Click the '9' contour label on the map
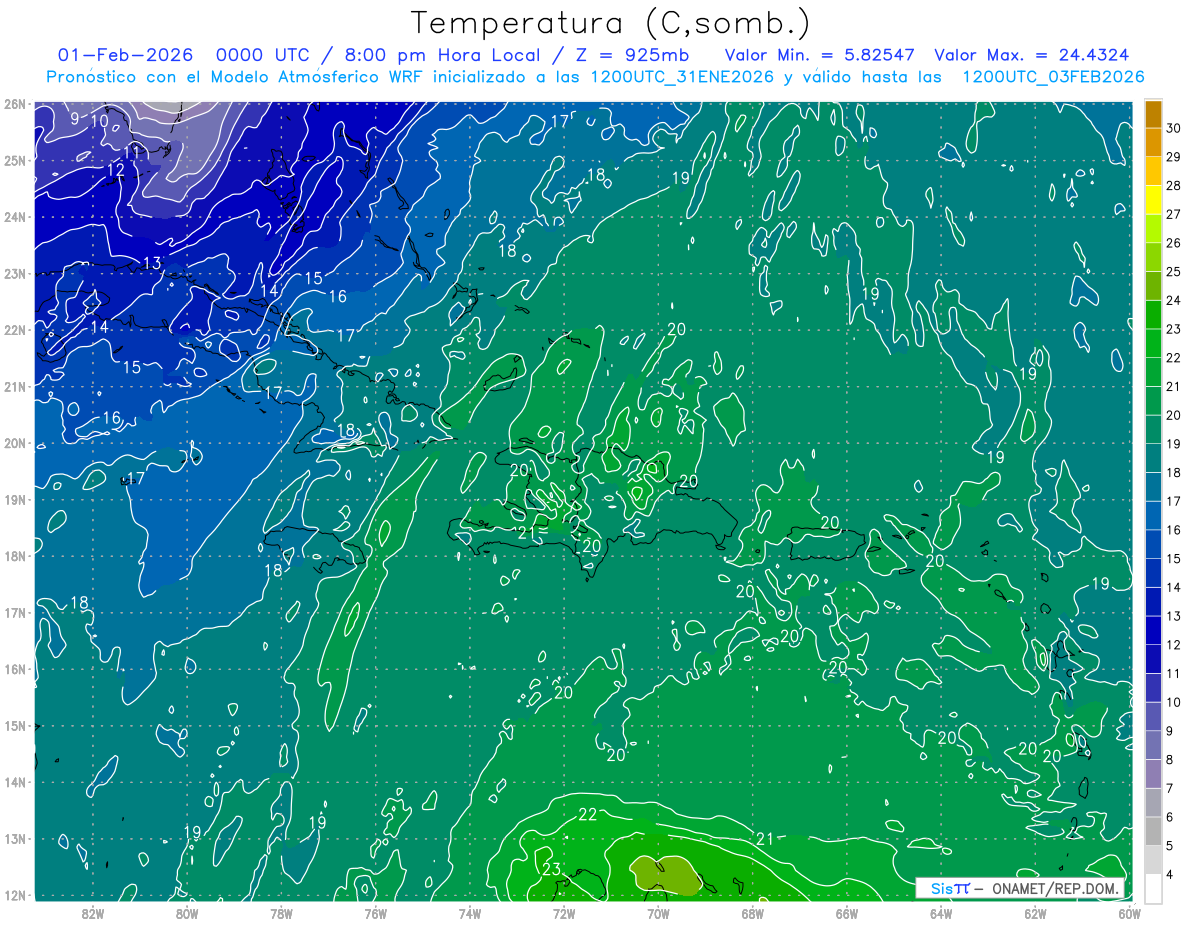This screenshot has height=927, width=1200. click(75, 118)
